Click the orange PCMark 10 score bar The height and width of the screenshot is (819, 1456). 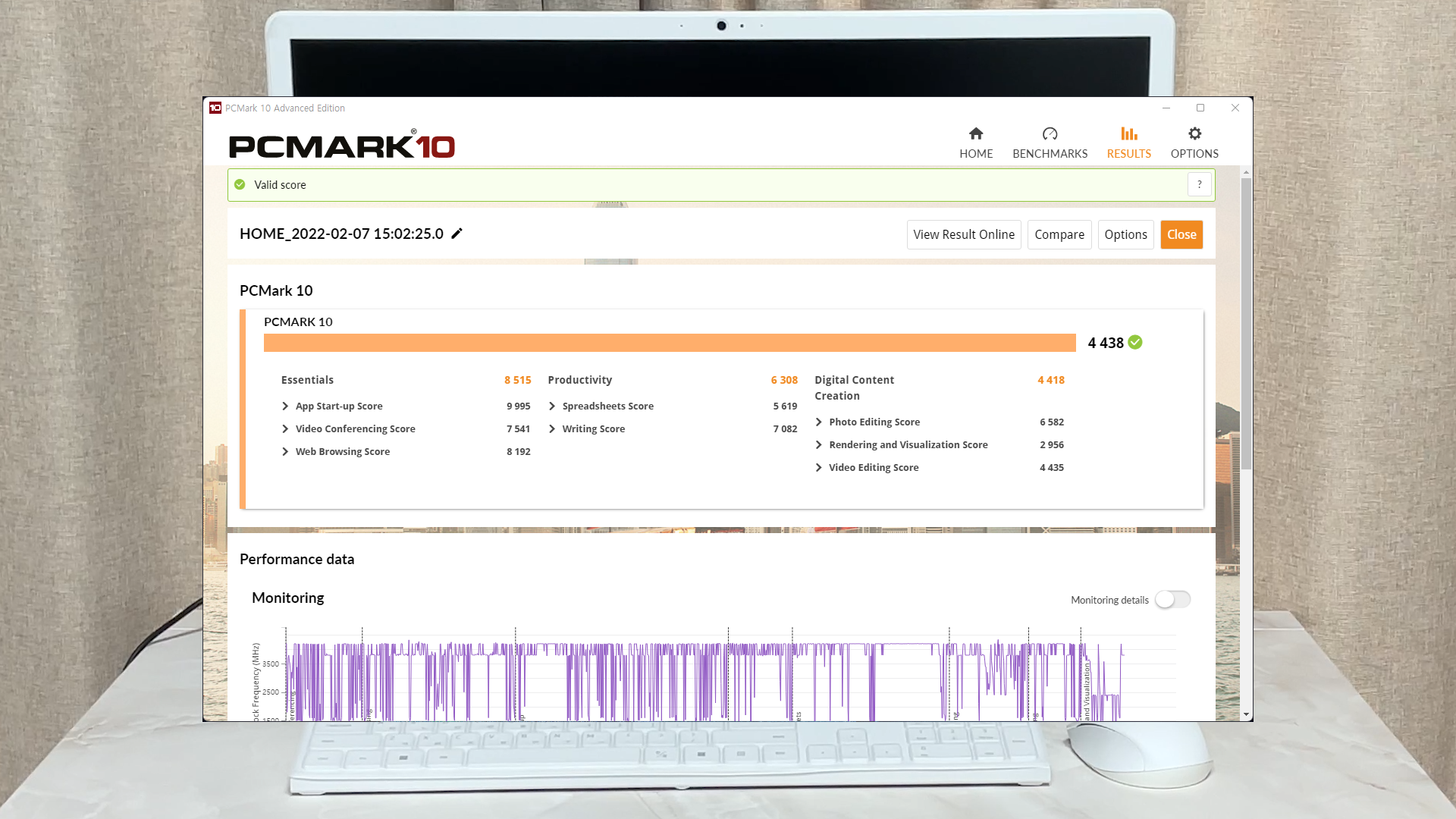click(x=669, y=343)
